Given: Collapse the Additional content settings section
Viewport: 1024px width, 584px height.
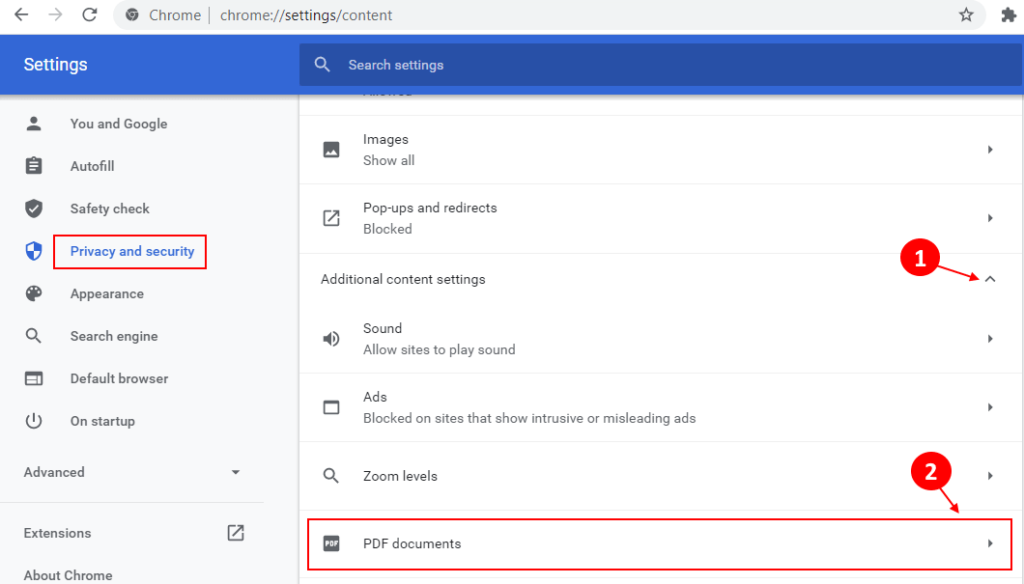Looking at the screenshot, I should 990,279.
